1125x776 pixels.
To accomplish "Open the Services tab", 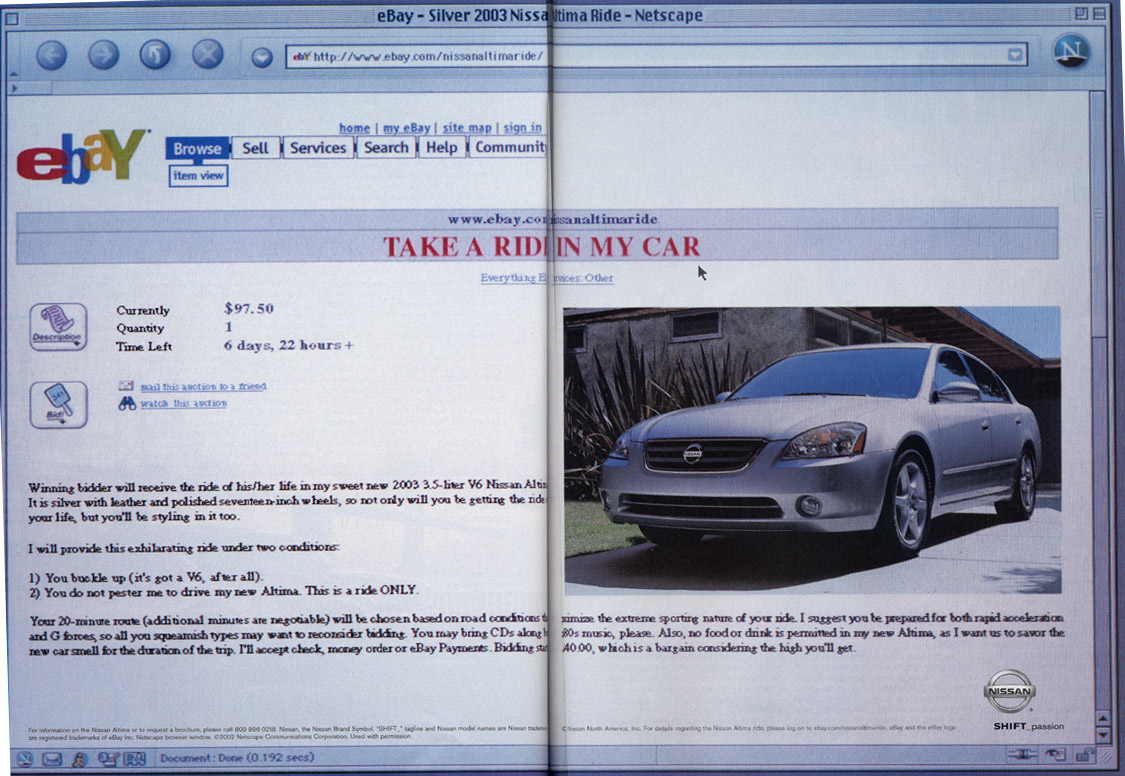I will click(318, 148).
